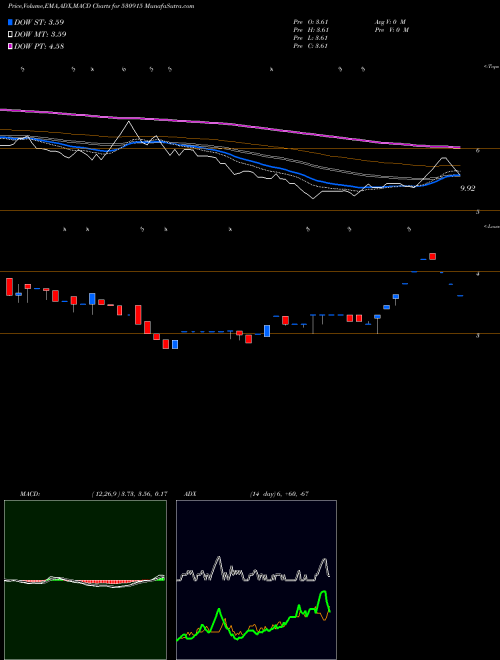Open the dark blue ADX indicator panel

point(256,580)
